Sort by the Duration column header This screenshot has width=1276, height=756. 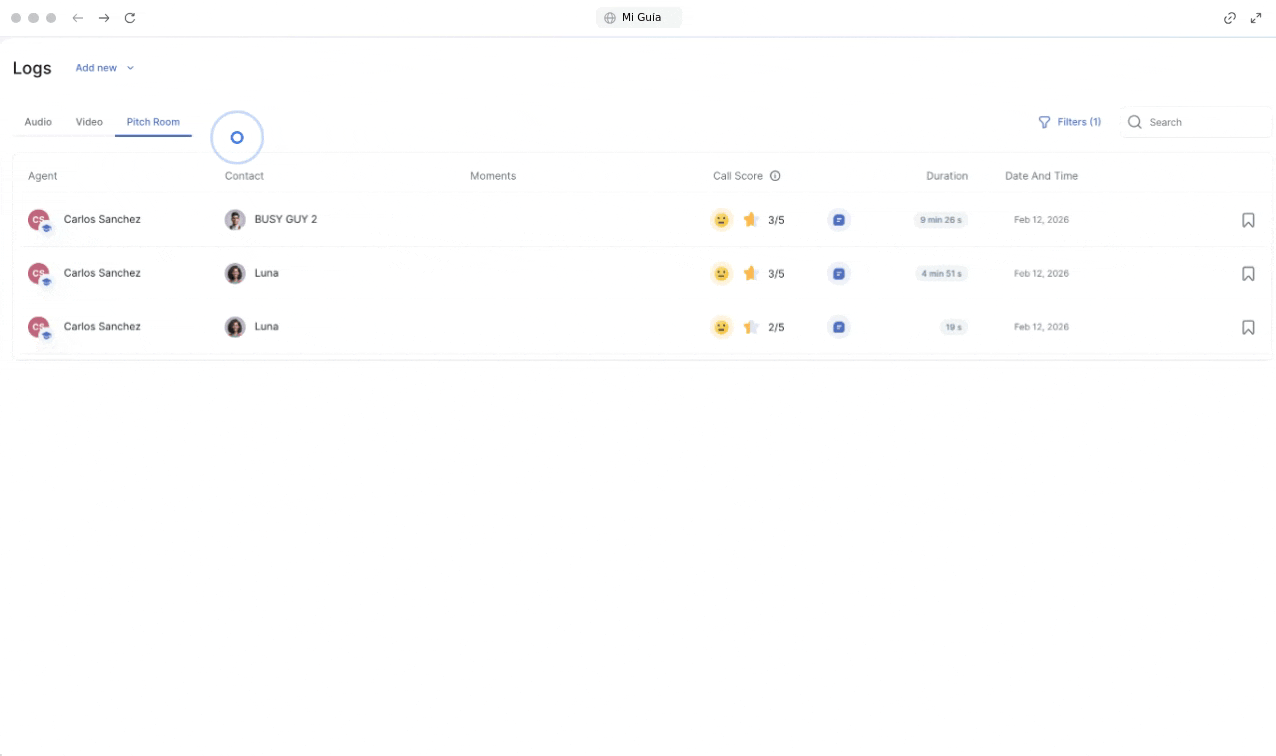coord(946,176)
